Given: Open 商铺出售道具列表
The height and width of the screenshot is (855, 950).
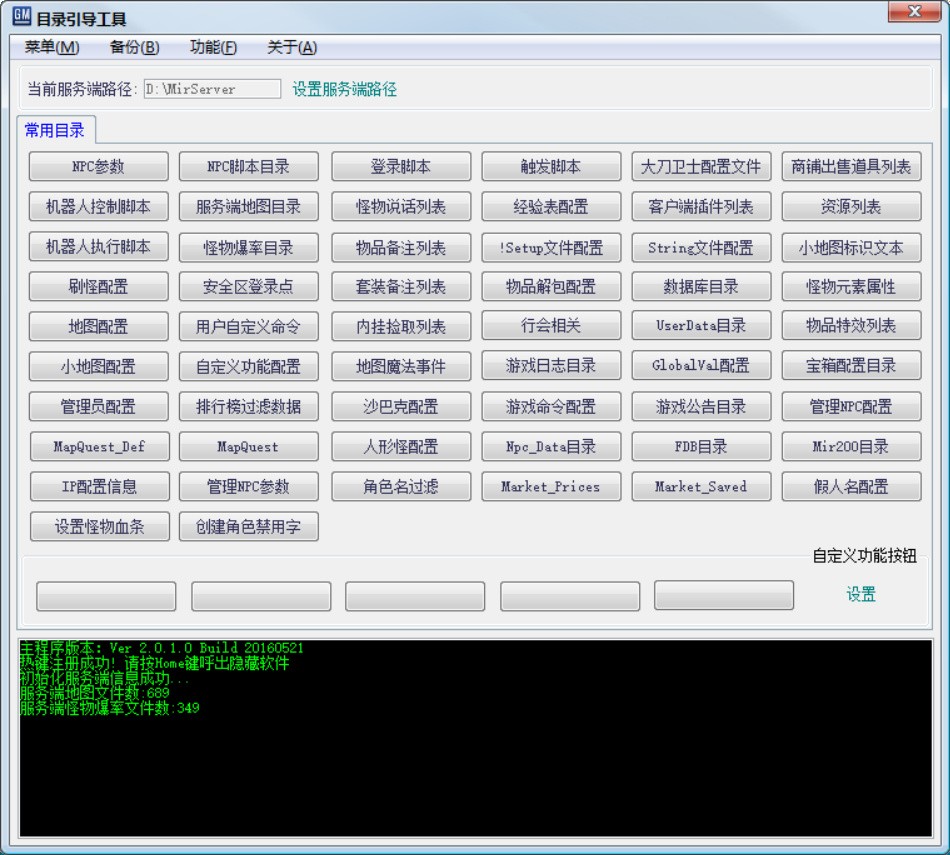Looking at the screenshot, I should click(x=851, y=166).
